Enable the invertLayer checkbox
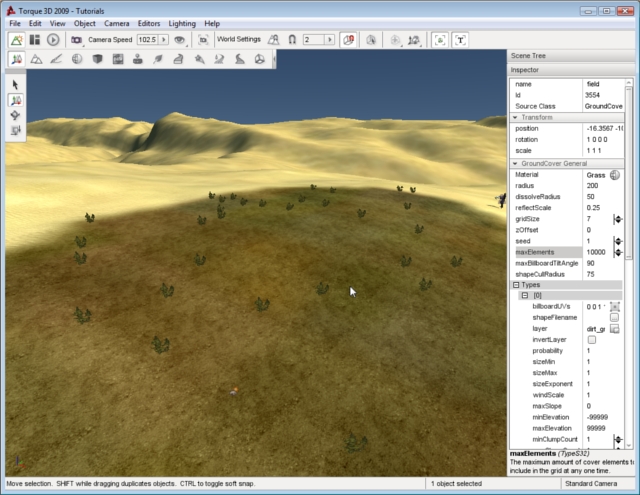Viewport: 640px width, 495px height. [x=591, y=340]
